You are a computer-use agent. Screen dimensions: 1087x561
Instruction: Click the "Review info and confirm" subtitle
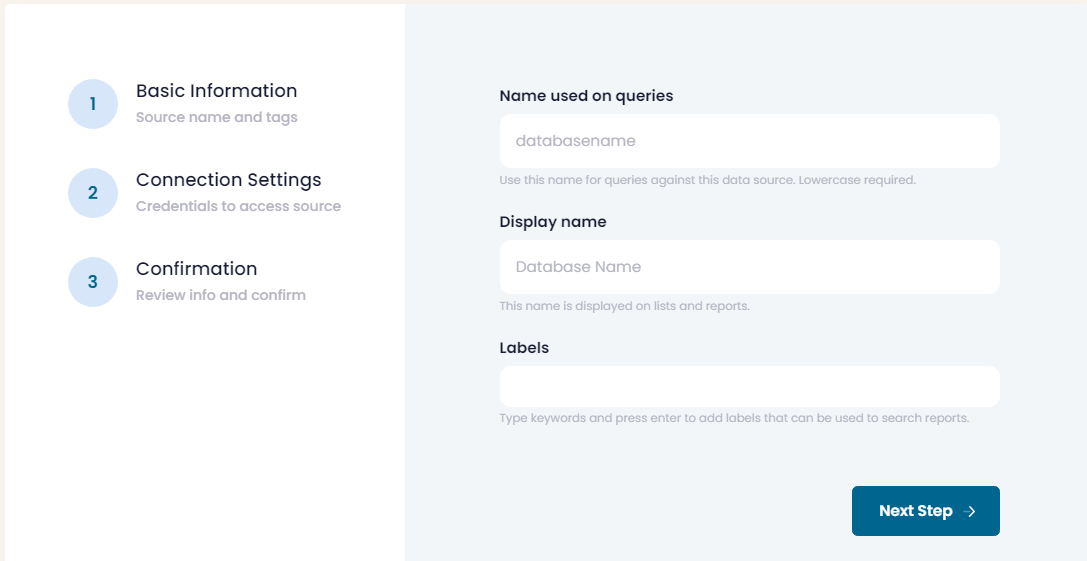click(x=220, y=295)
